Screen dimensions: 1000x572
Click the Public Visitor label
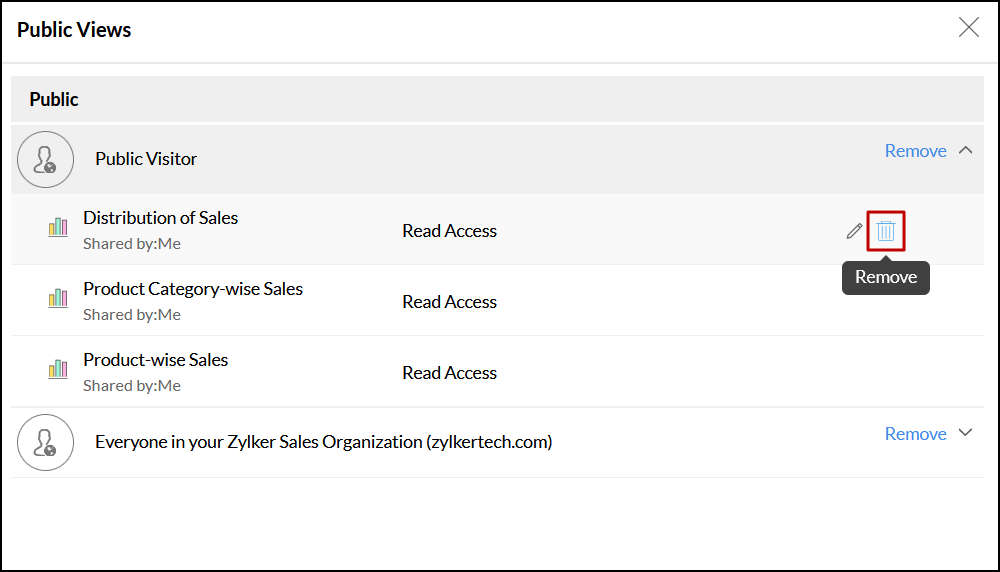[x=146, y=159]
